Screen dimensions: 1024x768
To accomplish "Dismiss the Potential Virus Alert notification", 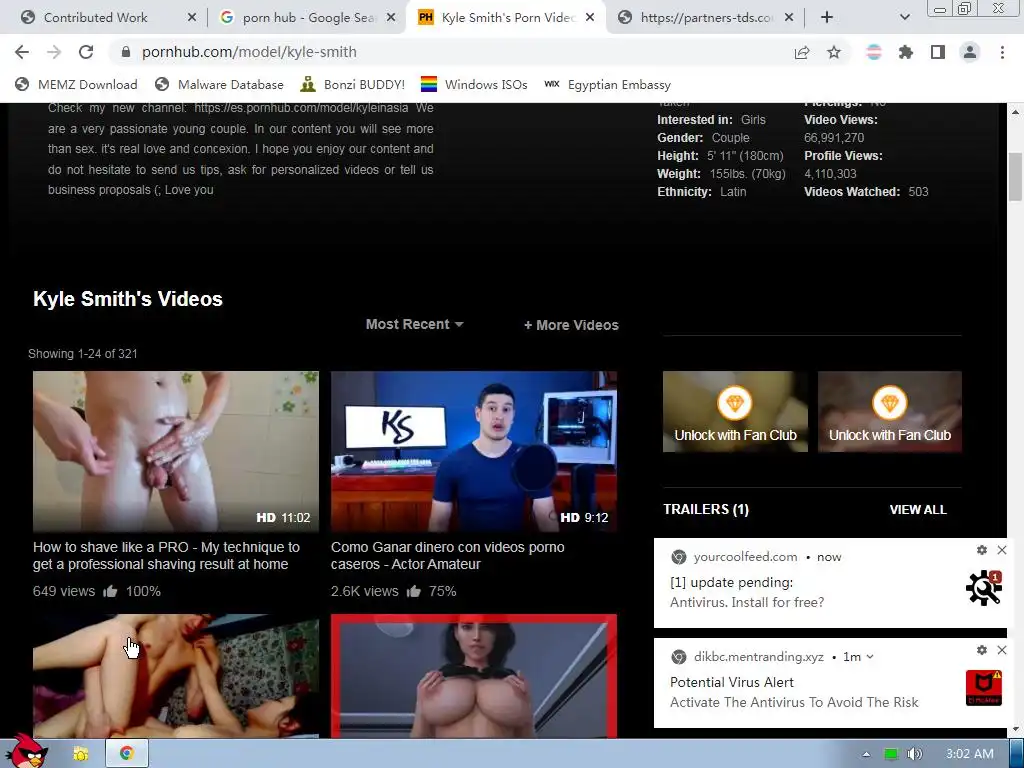I will point(1002,650).
